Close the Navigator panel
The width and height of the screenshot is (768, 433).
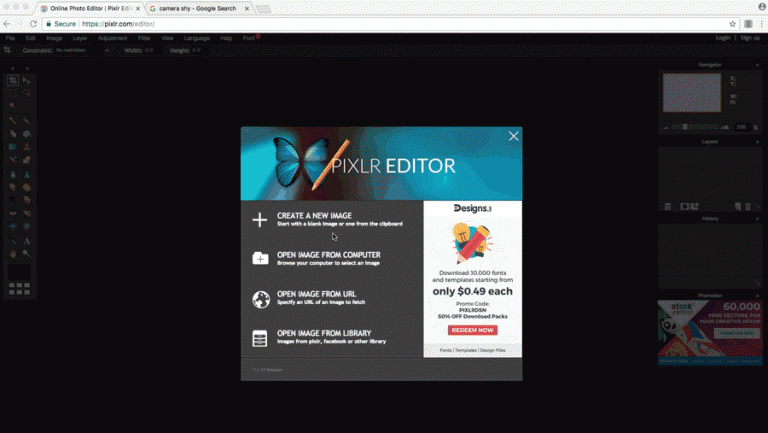pos(757,65)
